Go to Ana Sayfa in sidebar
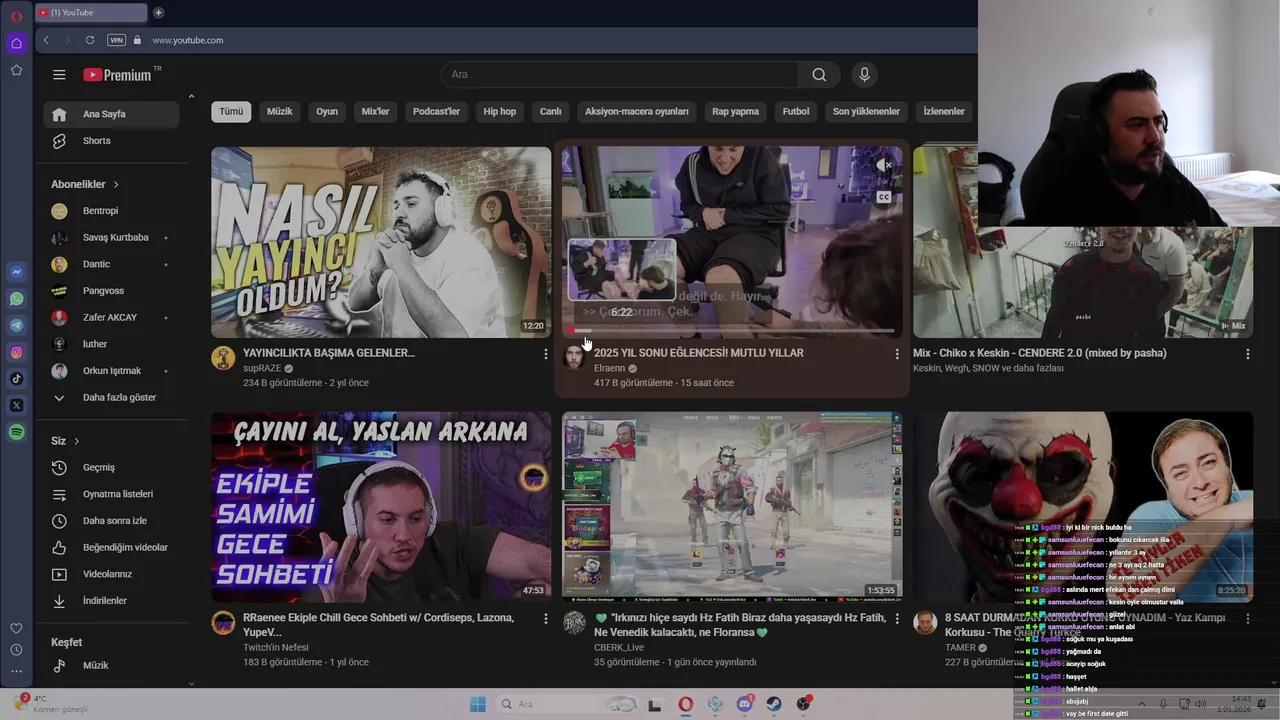Viewport: 1280px width, 720px height. (111, 114)
